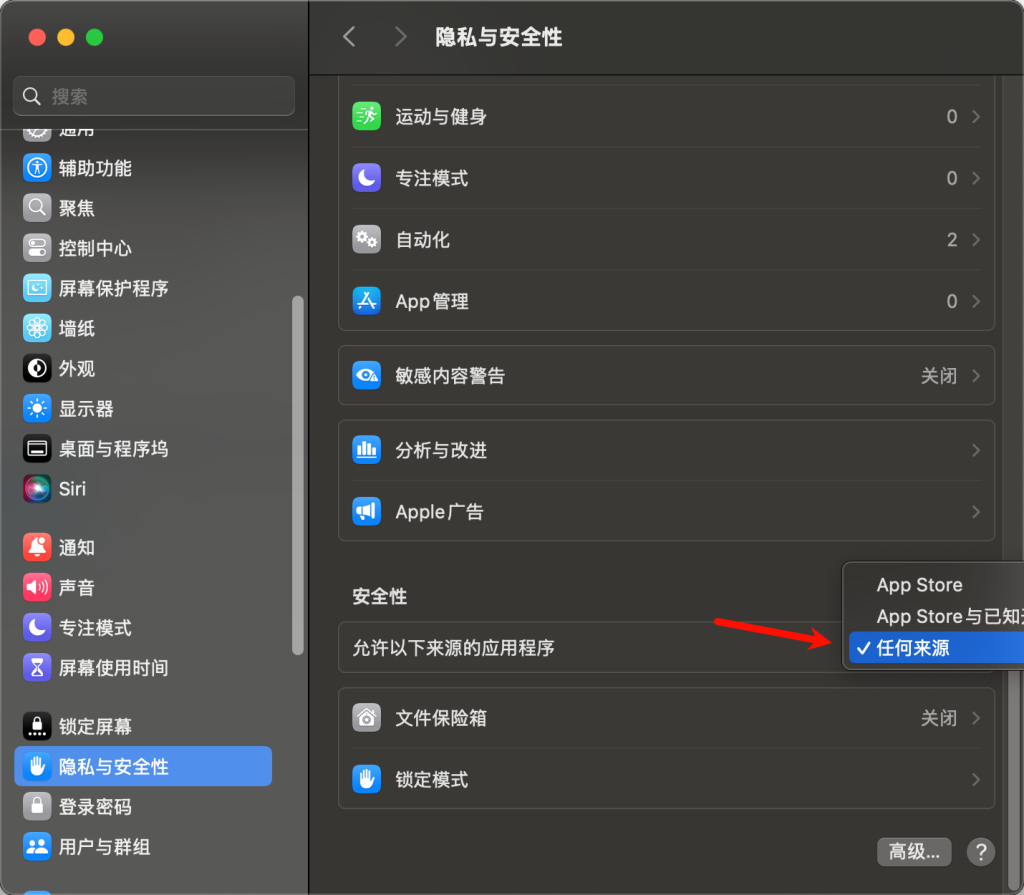
Task: Click the 辅助功能 accessibility icon in sidebar
Action: 37,168
